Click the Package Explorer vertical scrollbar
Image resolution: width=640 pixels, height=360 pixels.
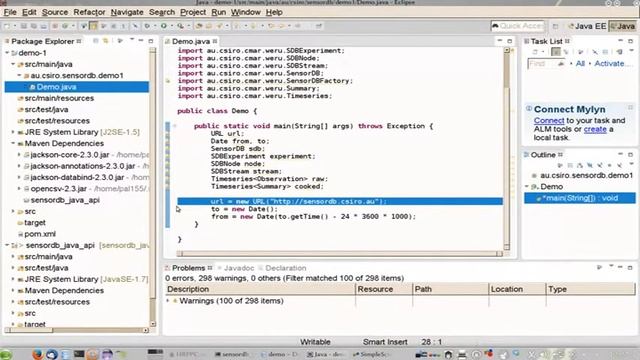[153, 186]
